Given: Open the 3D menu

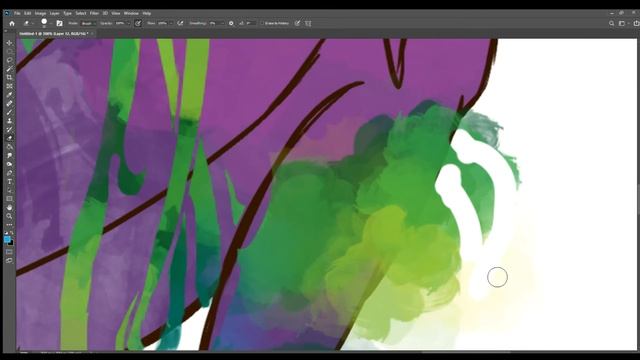Looking at the screenshot, I should (105, 13).
